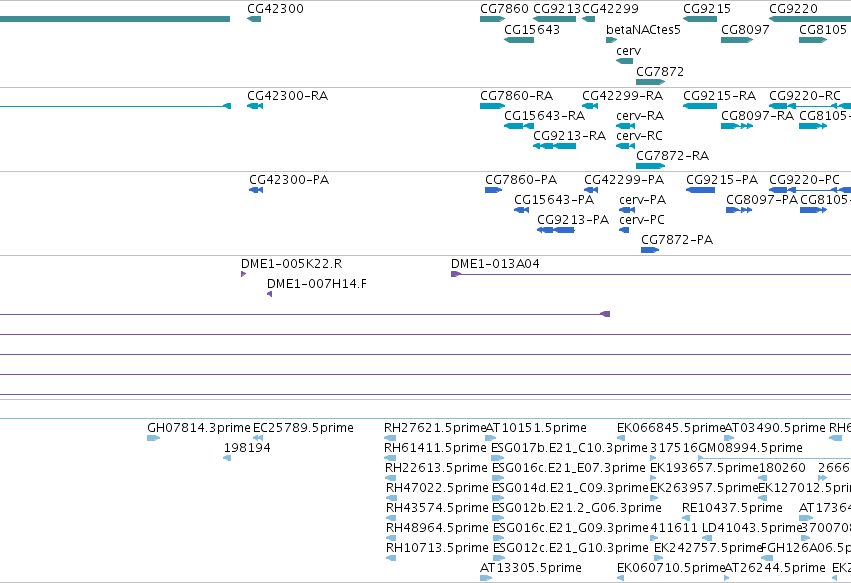Click the GM08994.5prime EST
This screenshot has height=583, width=851.
[774, 458]
